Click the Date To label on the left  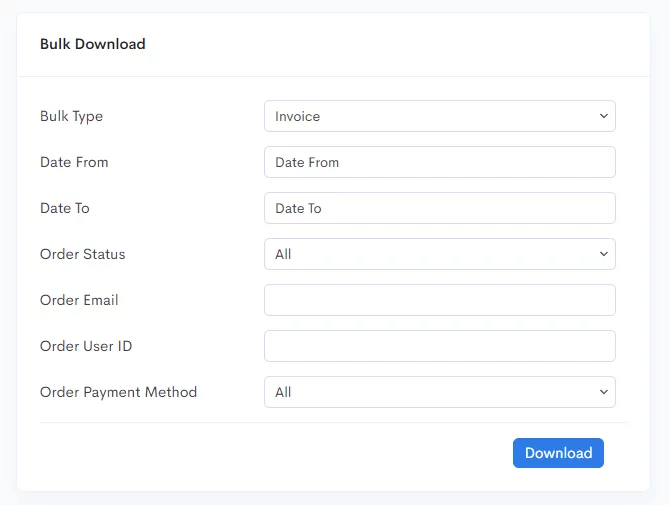point(65,208)
